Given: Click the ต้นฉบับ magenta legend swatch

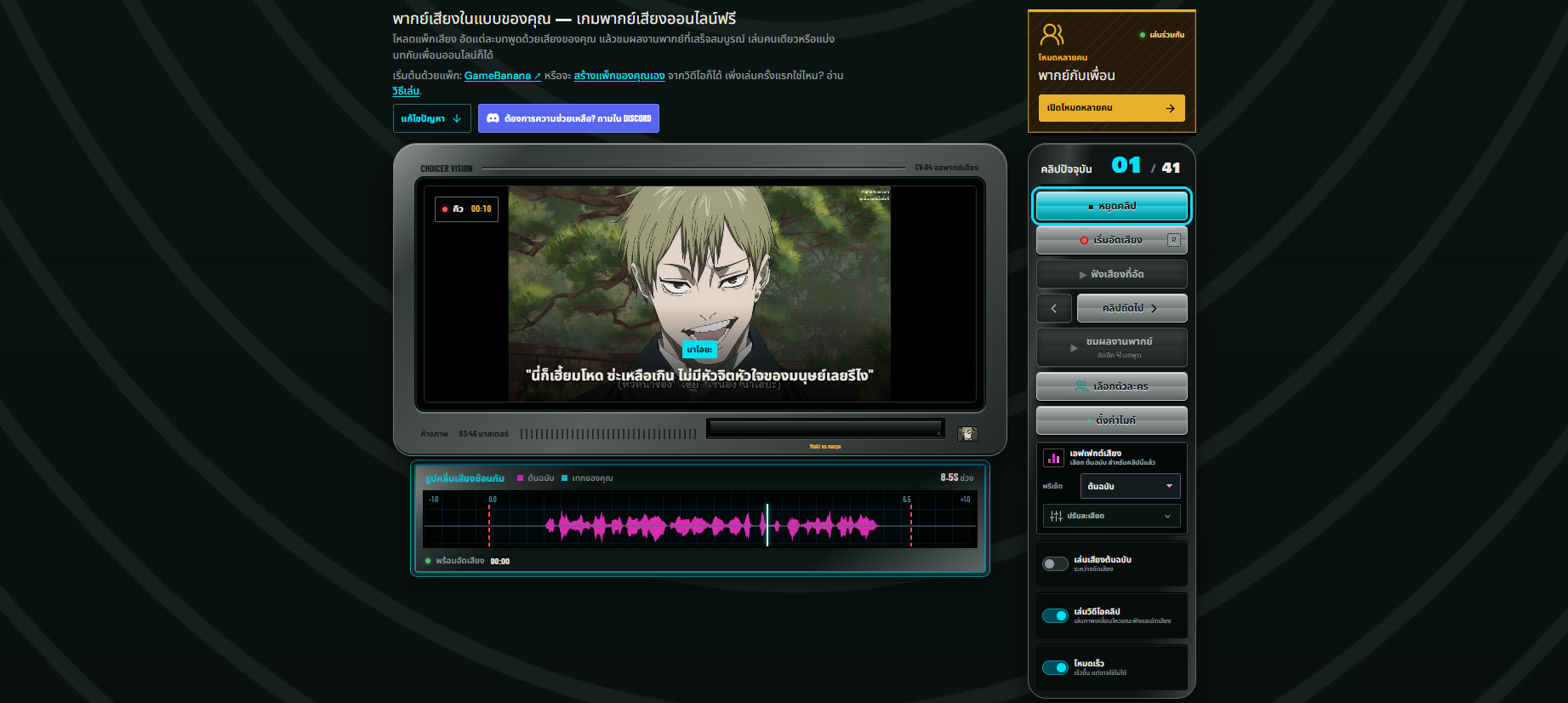Looking at the screenshot, I should [521, 478].
